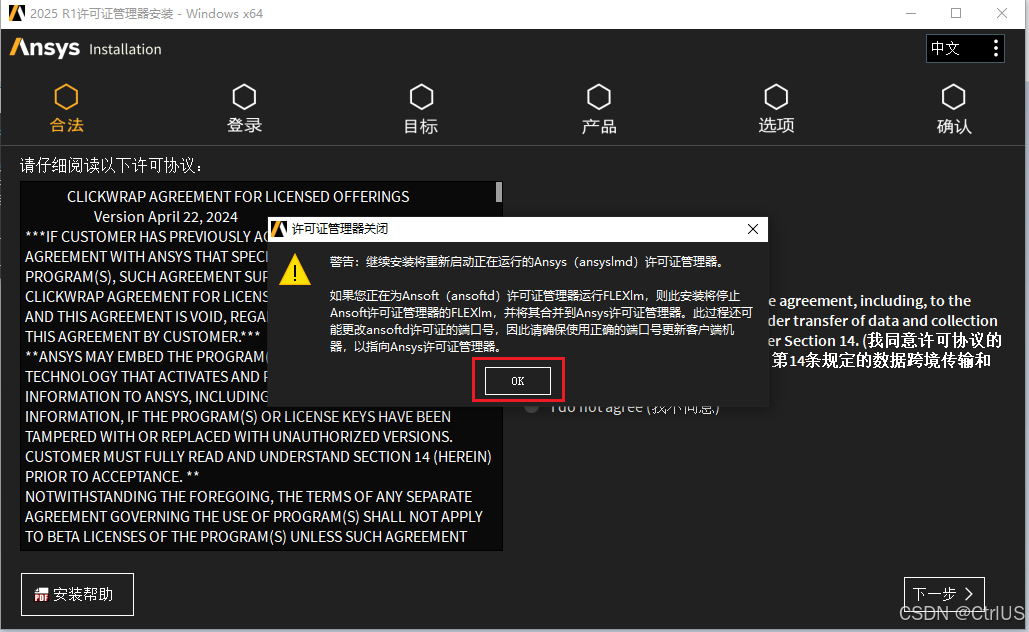This screenshot has width=1029, height=632.
Task: Click the 'CLICKWRAP AGREEMENT FOR LICENSED OFFERINGS' heading
Action: tap(238, 197)
